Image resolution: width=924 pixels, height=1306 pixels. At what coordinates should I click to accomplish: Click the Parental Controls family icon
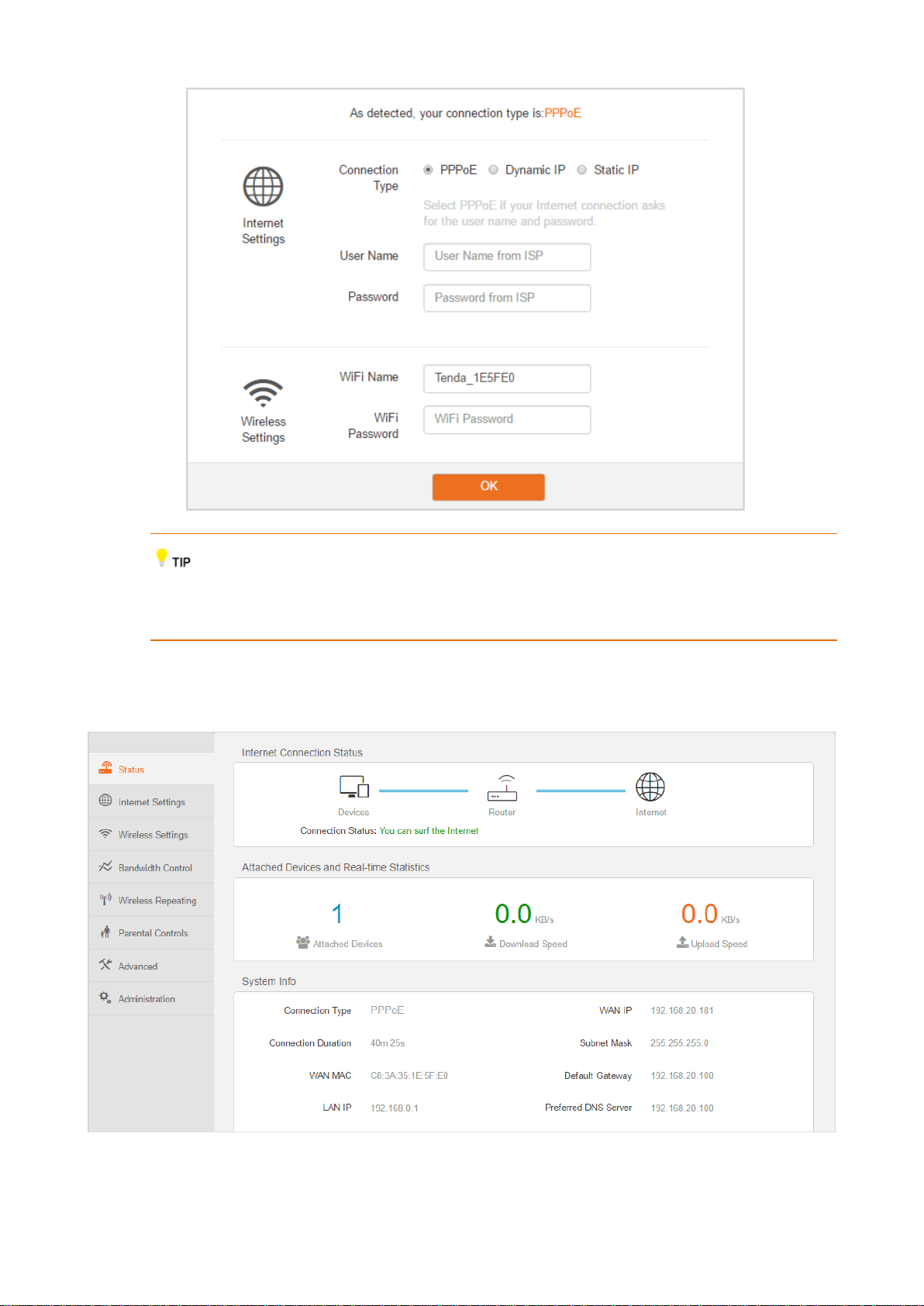[x=105, y=932]
